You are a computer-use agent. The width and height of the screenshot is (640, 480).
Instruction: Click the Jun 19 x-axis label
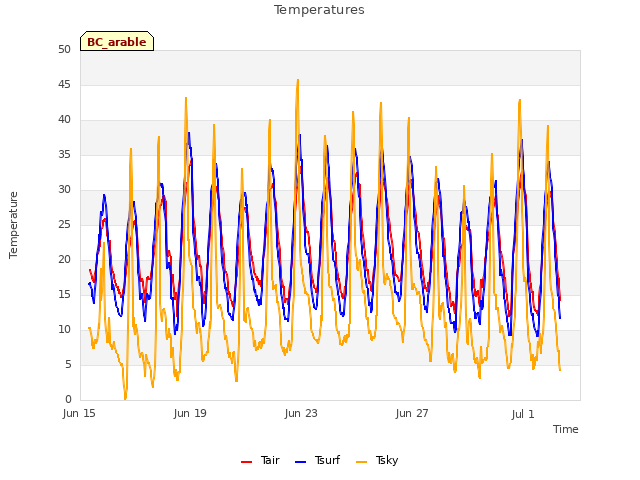click(x=190, y=413)
